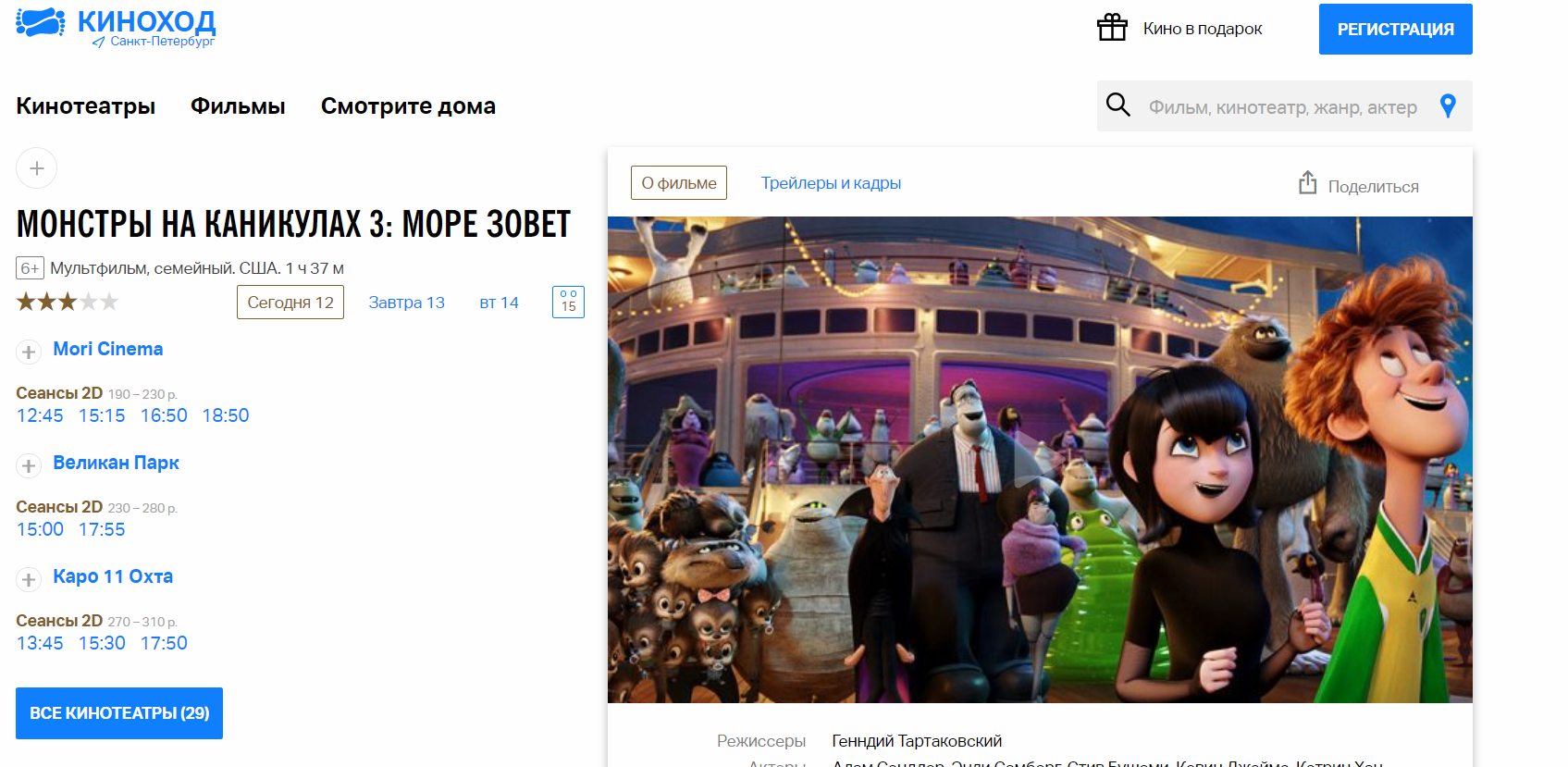Choose the 12:45 session at Mori Cinema
This screenshot has height=767, width=1568.
(40, 415)
